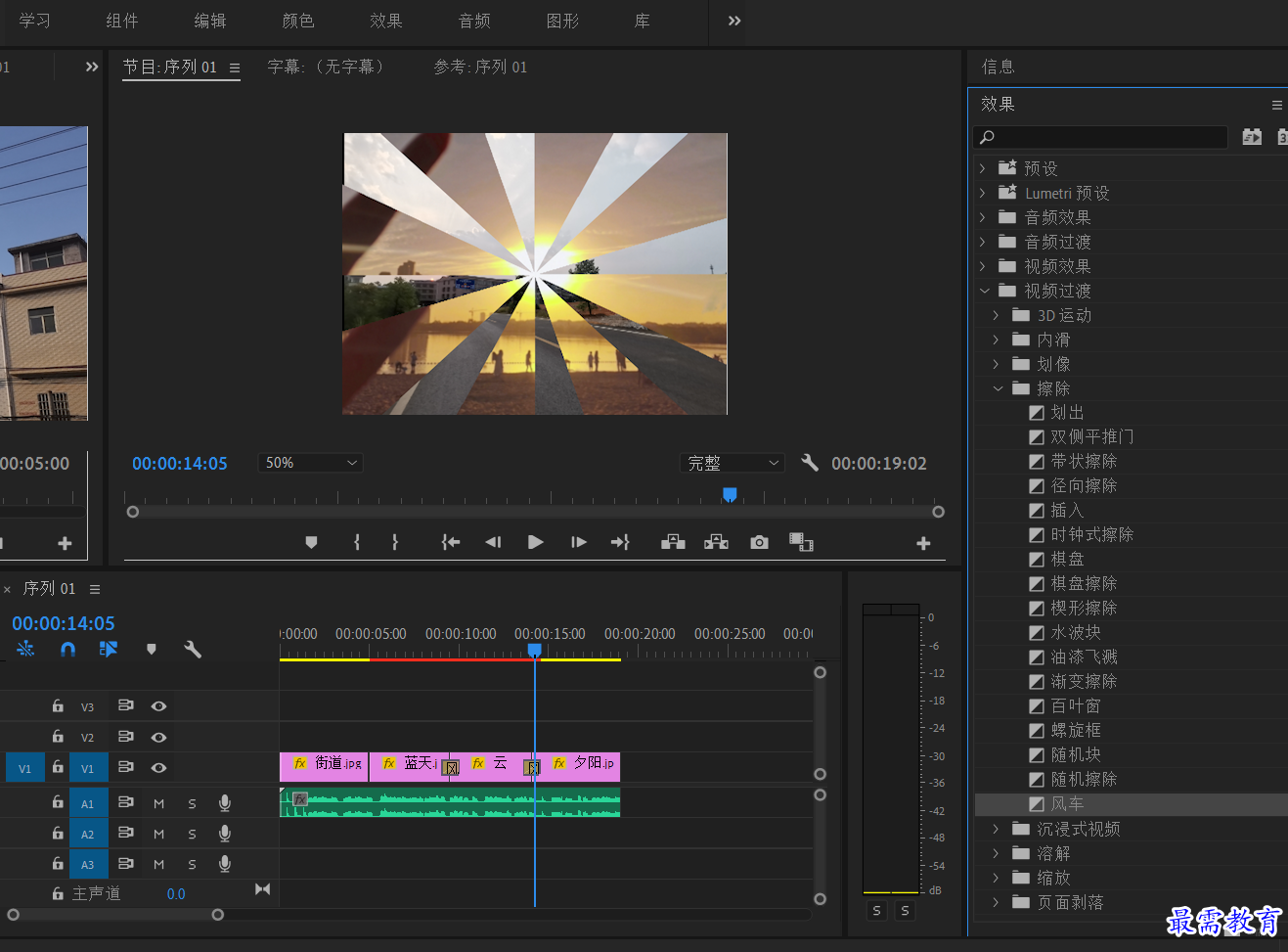1288x952 pixels.
Task: Click the Effects search field
Action: pyautogui.click(x=1100, y=137)
